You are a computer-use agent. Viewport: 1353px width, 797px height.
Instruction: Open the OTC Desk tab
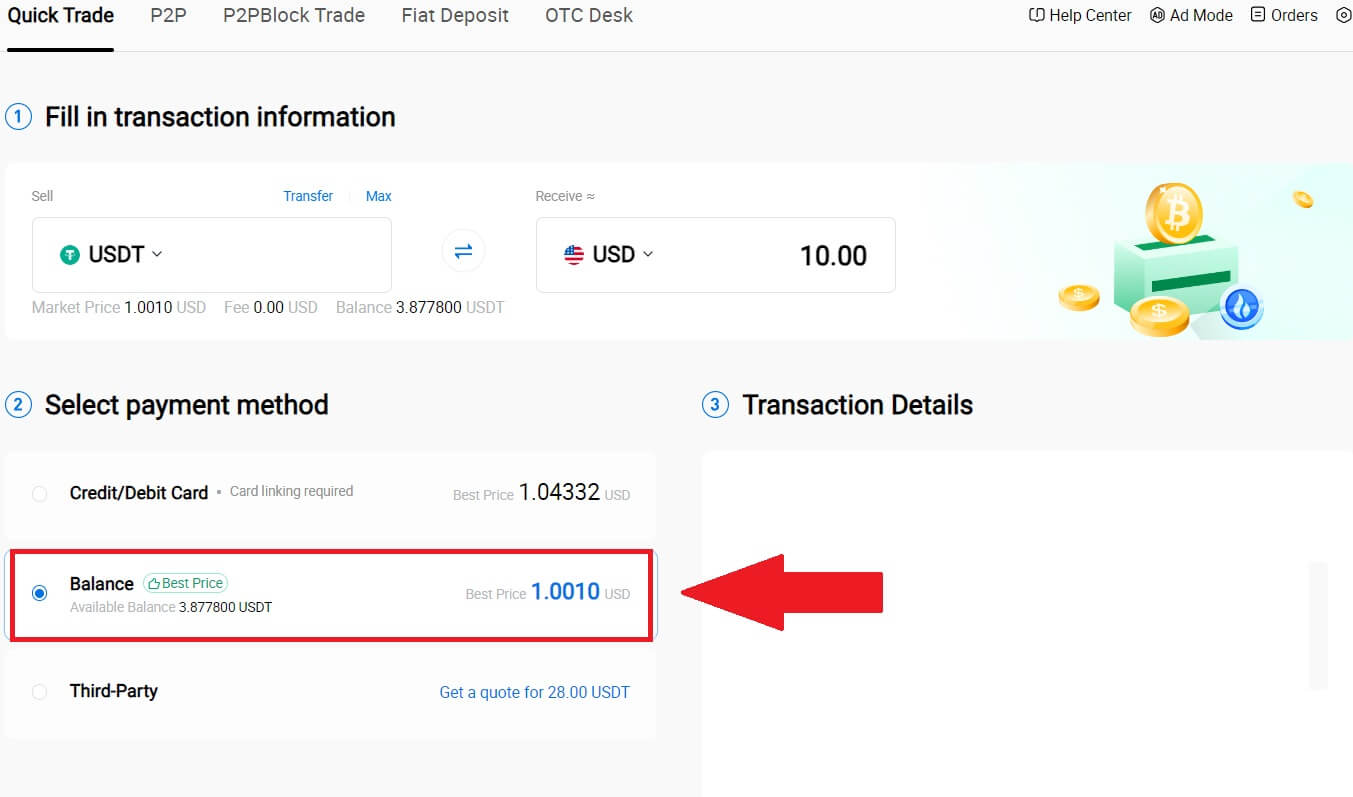(x=588, y=15)
